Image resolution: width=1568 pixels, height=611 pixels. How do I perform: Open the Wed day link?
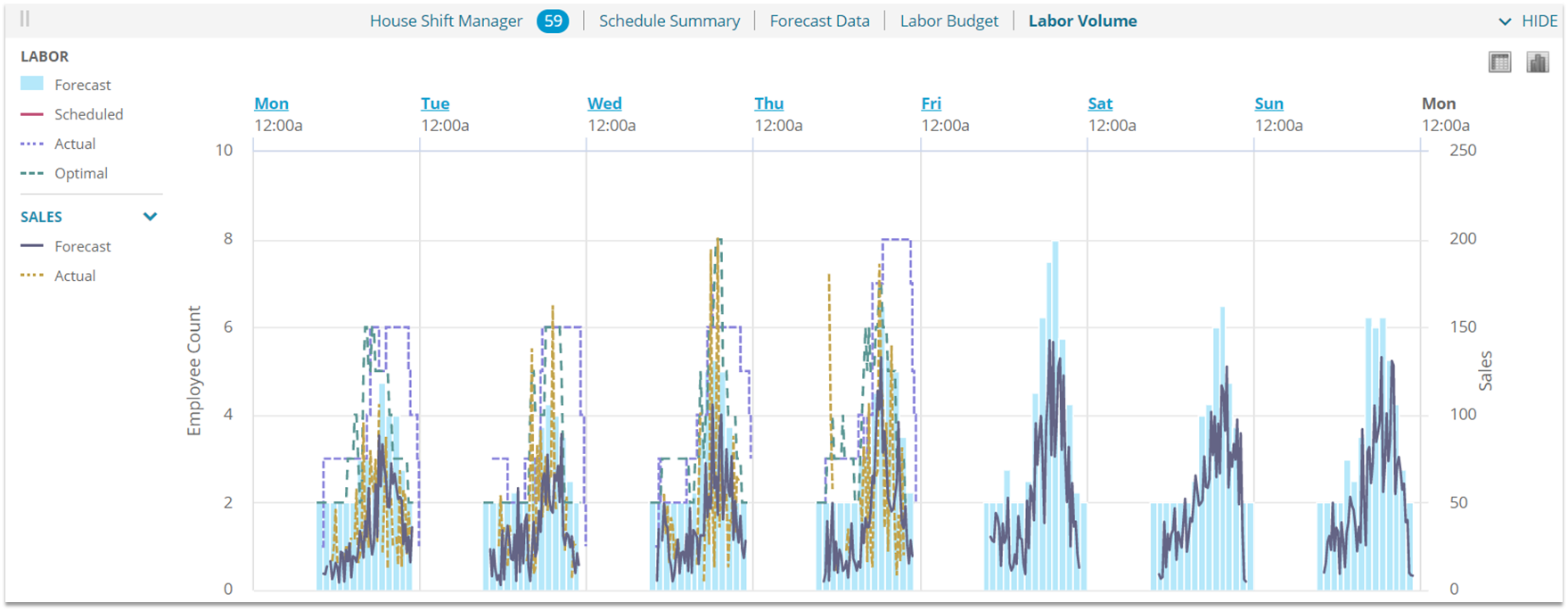(604, 103)
